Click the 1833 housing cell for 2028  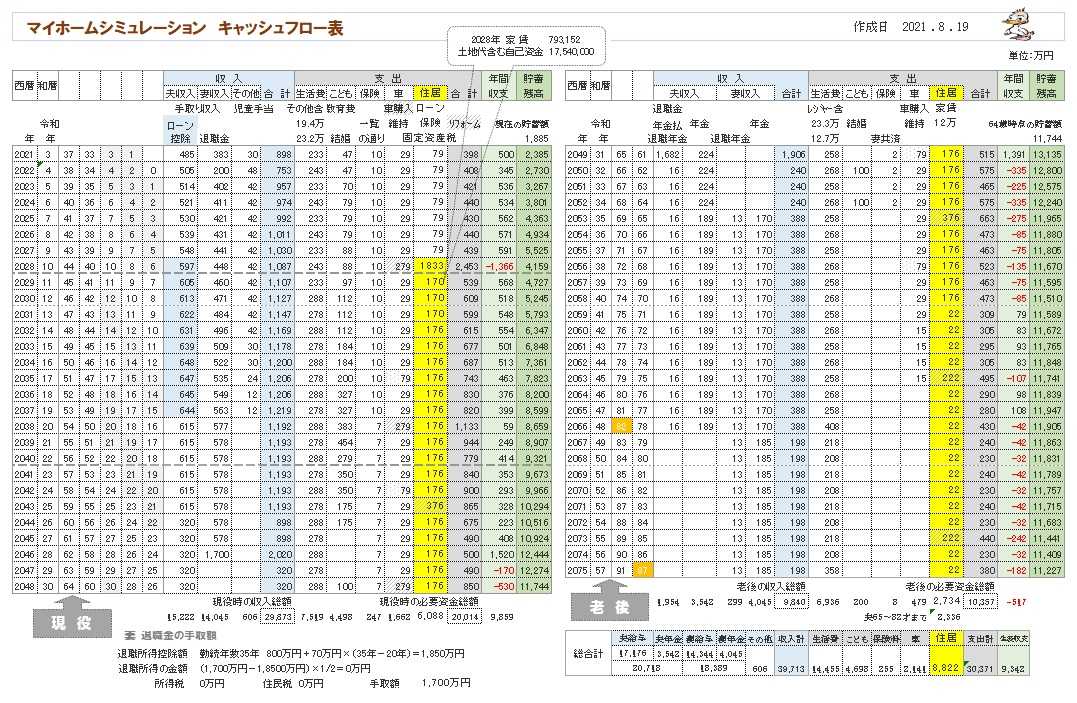(431, 268)
